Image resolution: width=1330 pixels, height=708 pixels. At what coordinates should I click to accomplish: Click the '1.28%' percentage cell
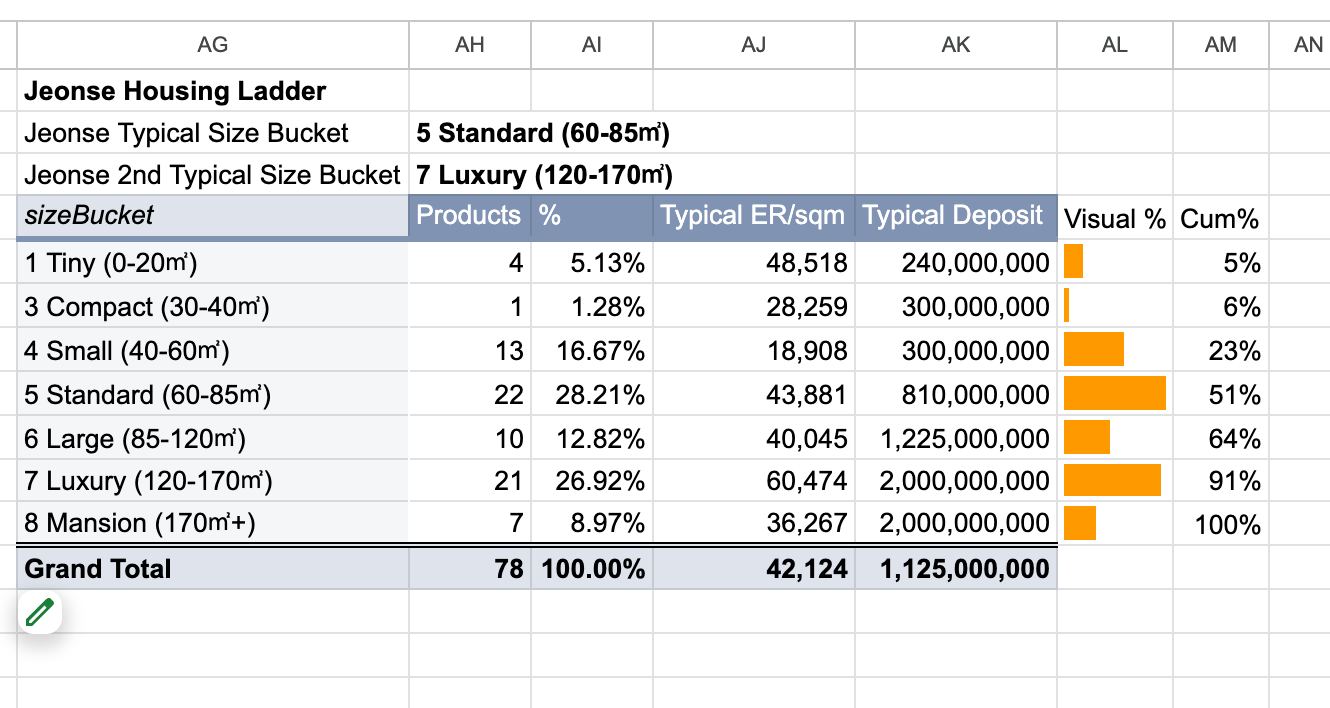592,307
